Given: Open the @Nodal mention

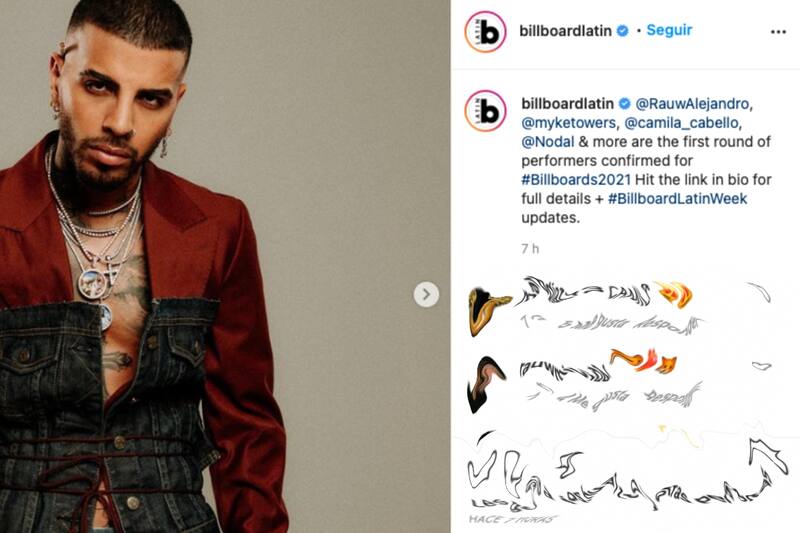Looking at the screenshot, I should [x=547, y=142].
